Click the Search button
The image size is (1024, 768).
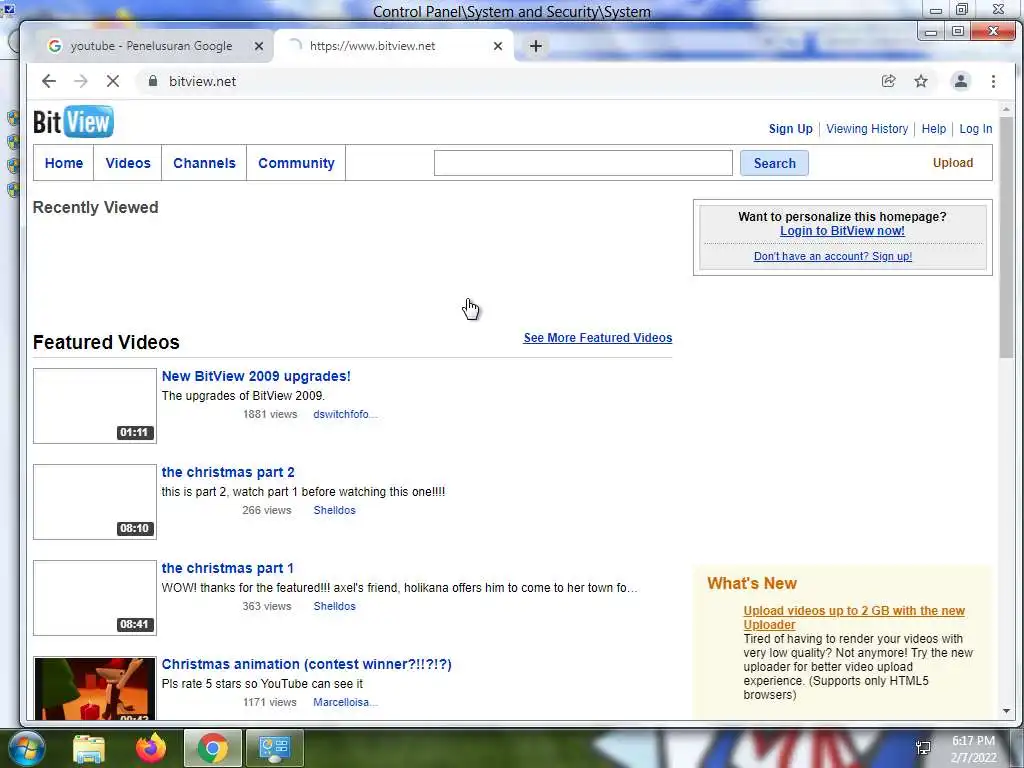775,163
